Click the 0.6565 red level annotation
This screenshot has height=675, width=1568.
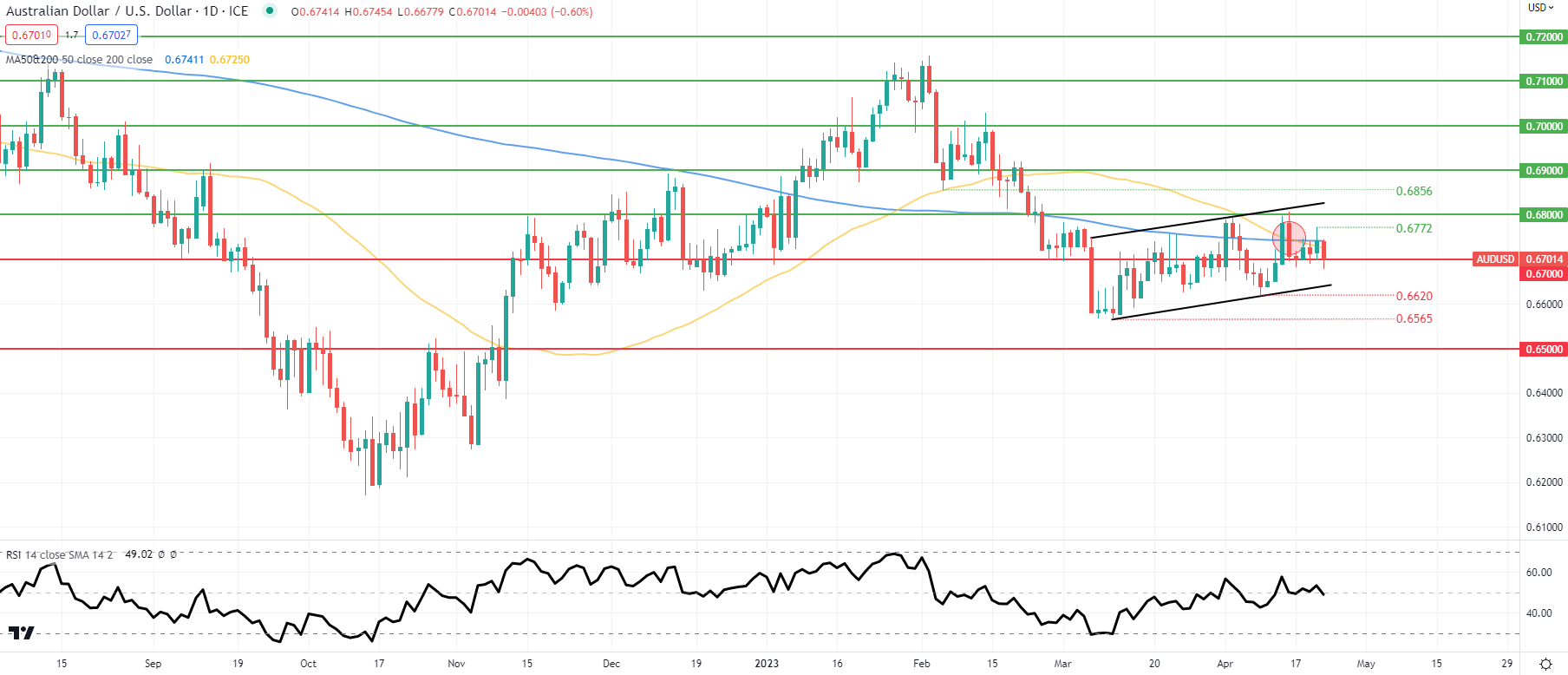pos(1414,318)
